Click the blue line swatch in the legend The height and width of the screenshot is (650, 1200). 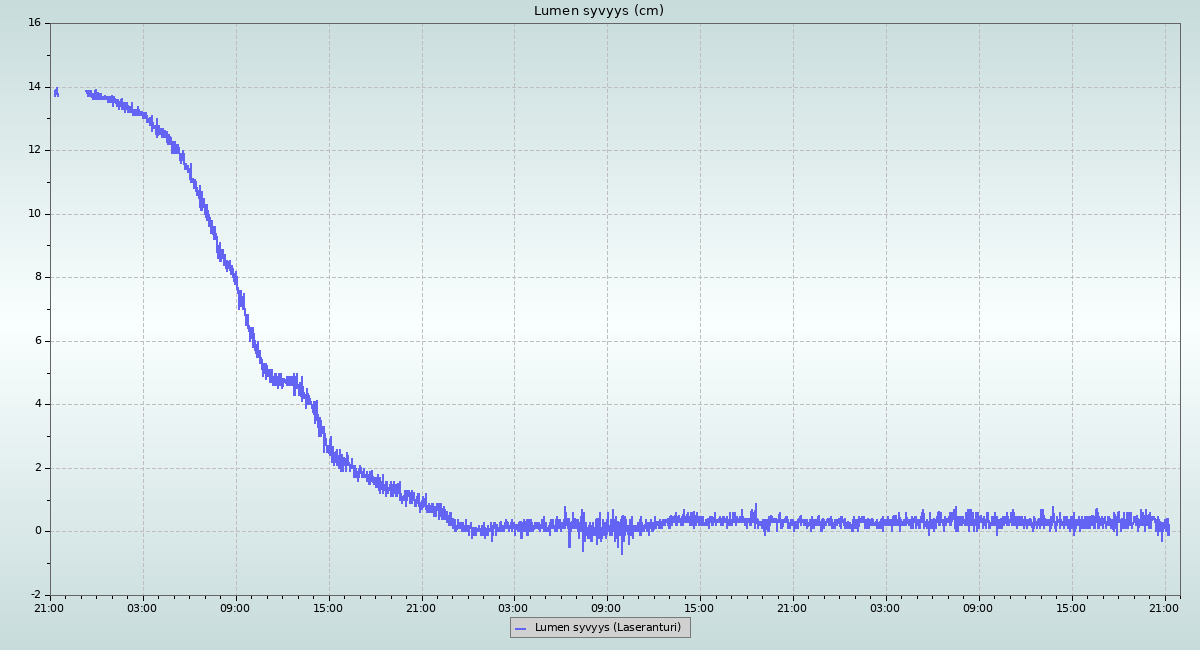click(520, 628)
